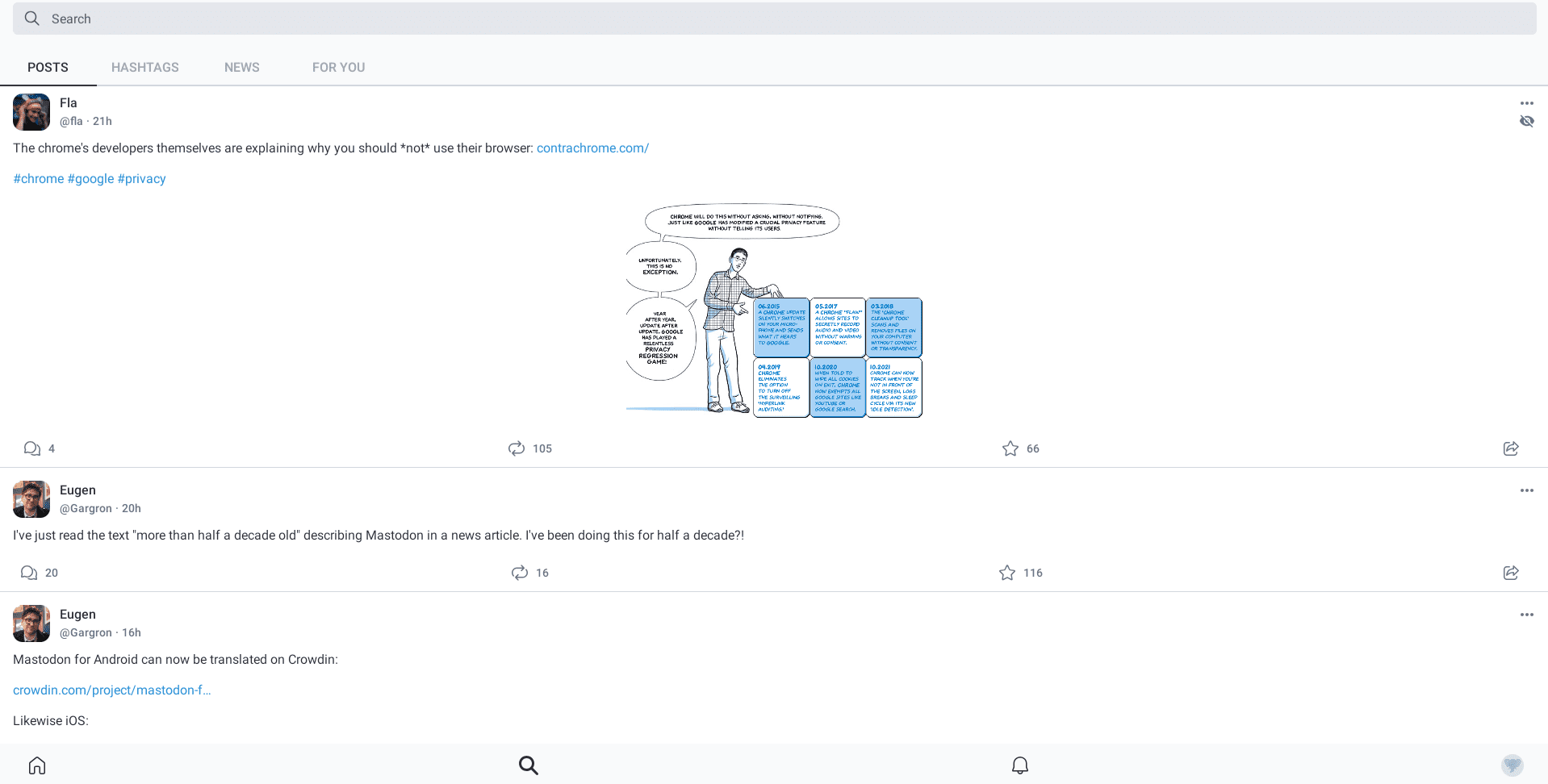Viewport: 1548px width, 784px height.
Task: Click the "Likewise iOS:" text
Action: point(51,721)
